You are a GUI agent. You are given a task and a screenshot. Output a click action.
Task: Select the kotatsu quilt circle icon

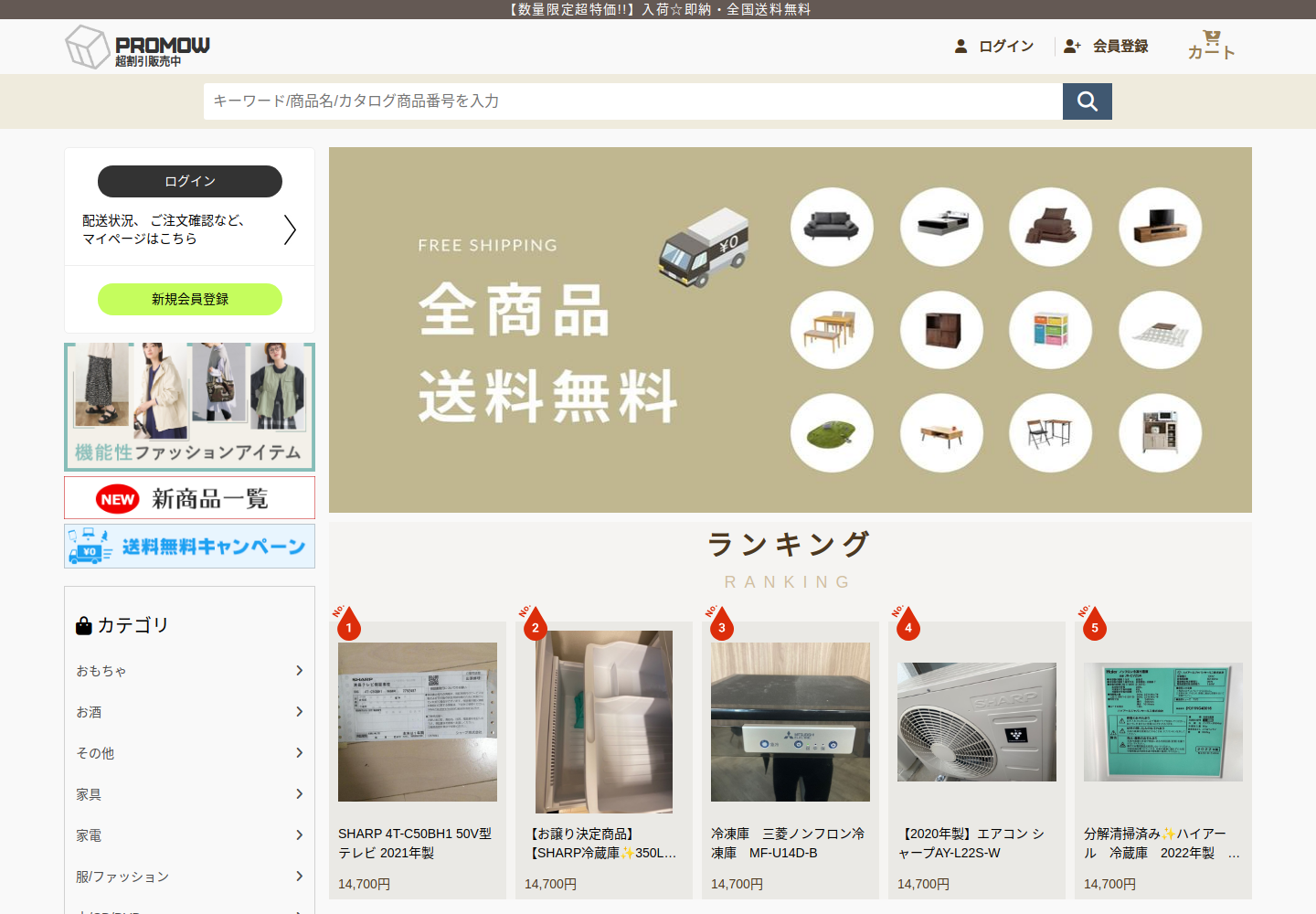[x=1161, y=330]
